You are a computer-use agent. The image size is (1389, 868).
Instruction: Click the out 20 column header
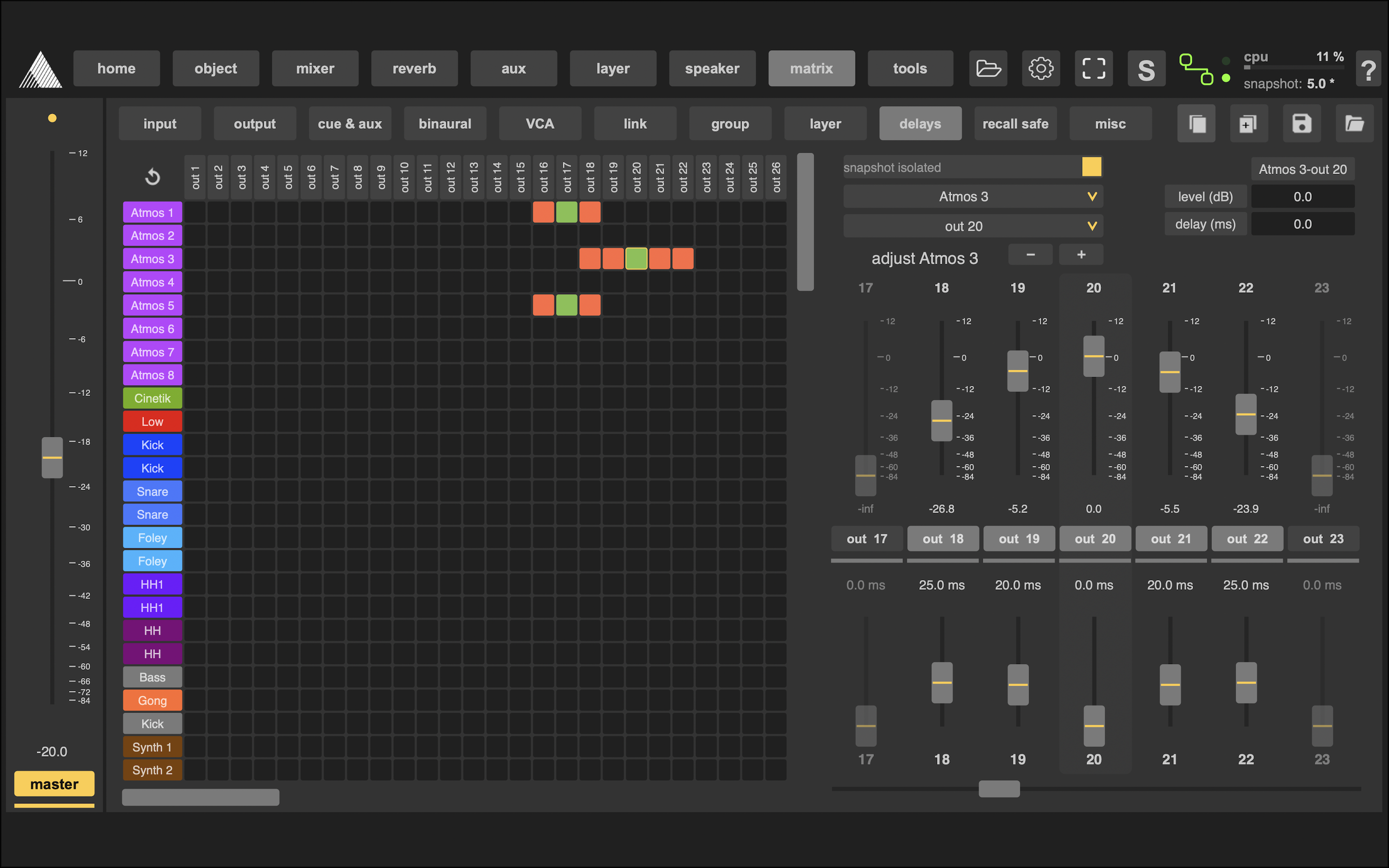coord(637,177)
